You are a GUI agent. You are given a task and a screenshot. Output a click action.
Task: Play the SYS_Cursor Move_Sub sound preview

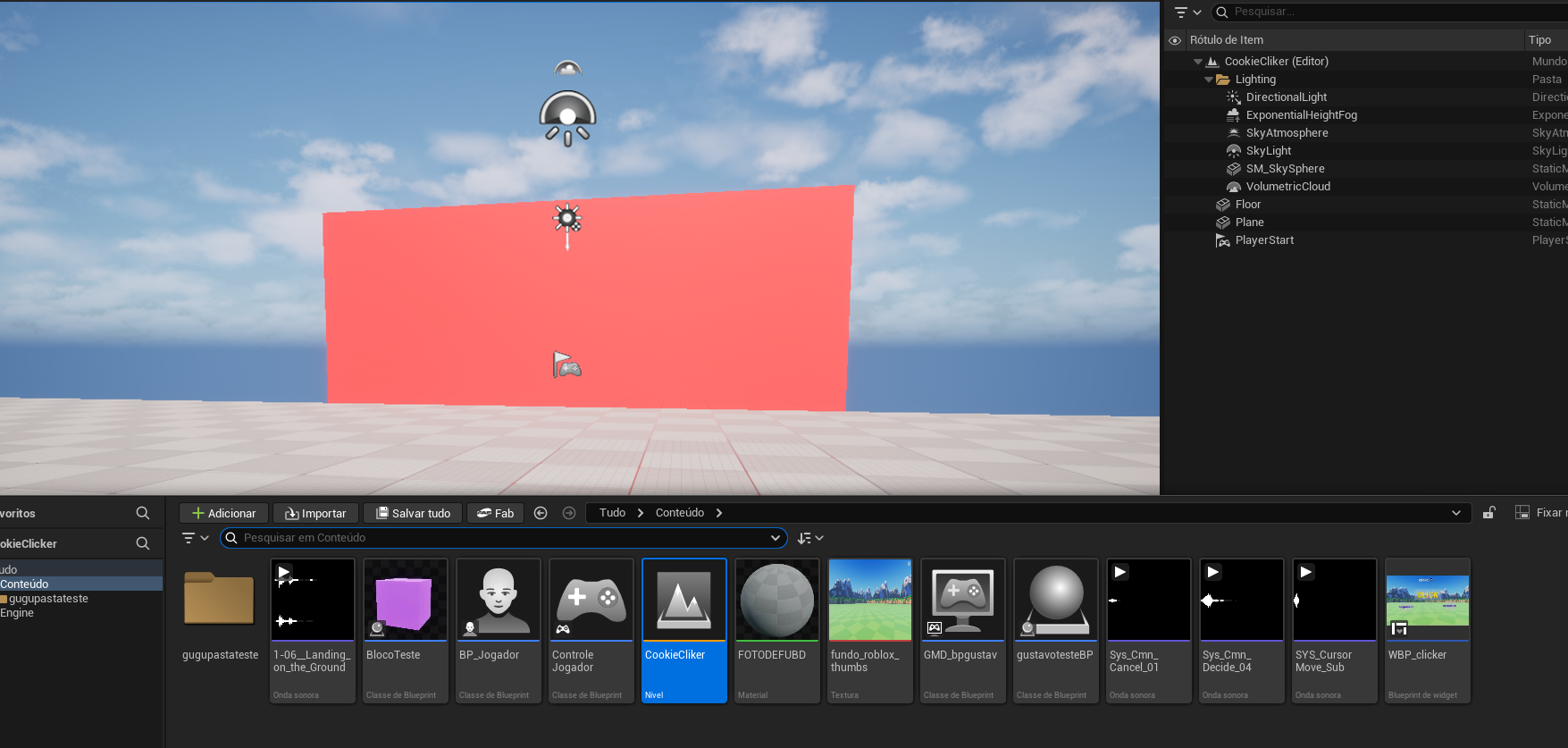(1305, 572)
